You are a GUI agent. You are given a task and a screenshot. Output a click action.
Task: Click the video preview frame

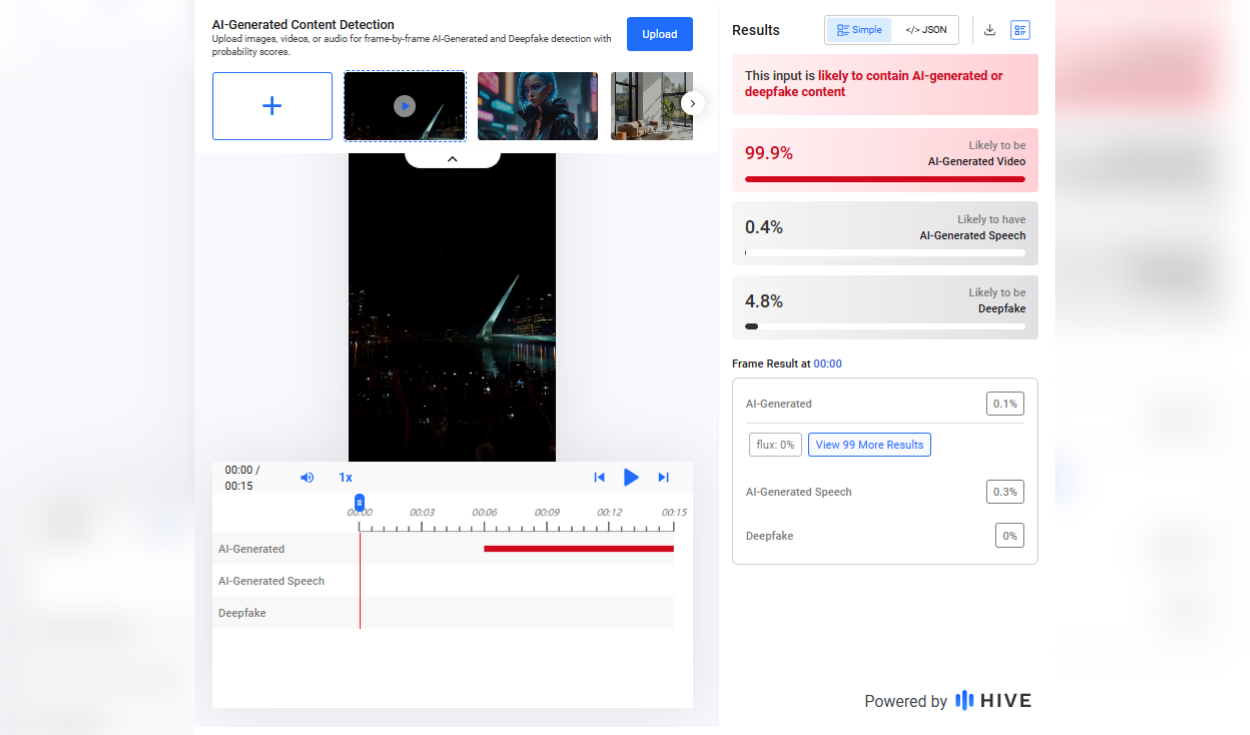[452, 307]
